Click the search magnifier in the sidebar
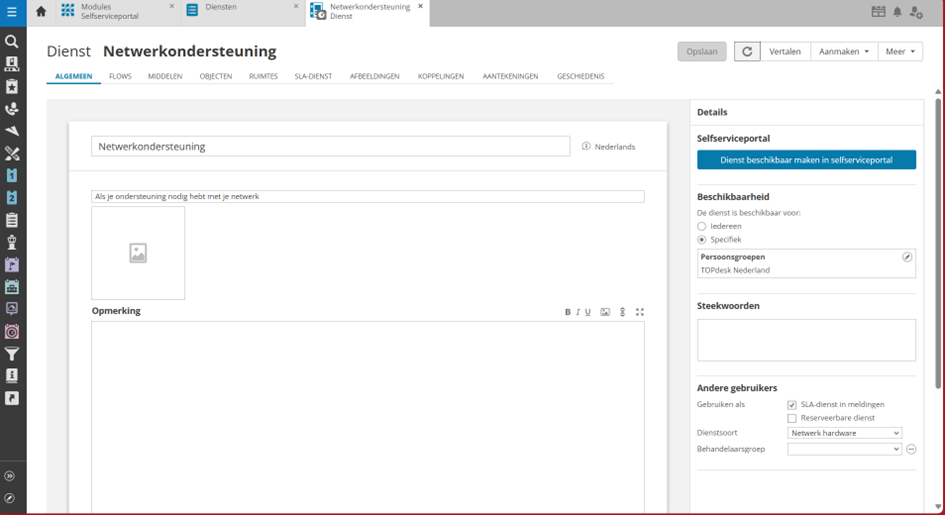945x515 pixels. 12,42
